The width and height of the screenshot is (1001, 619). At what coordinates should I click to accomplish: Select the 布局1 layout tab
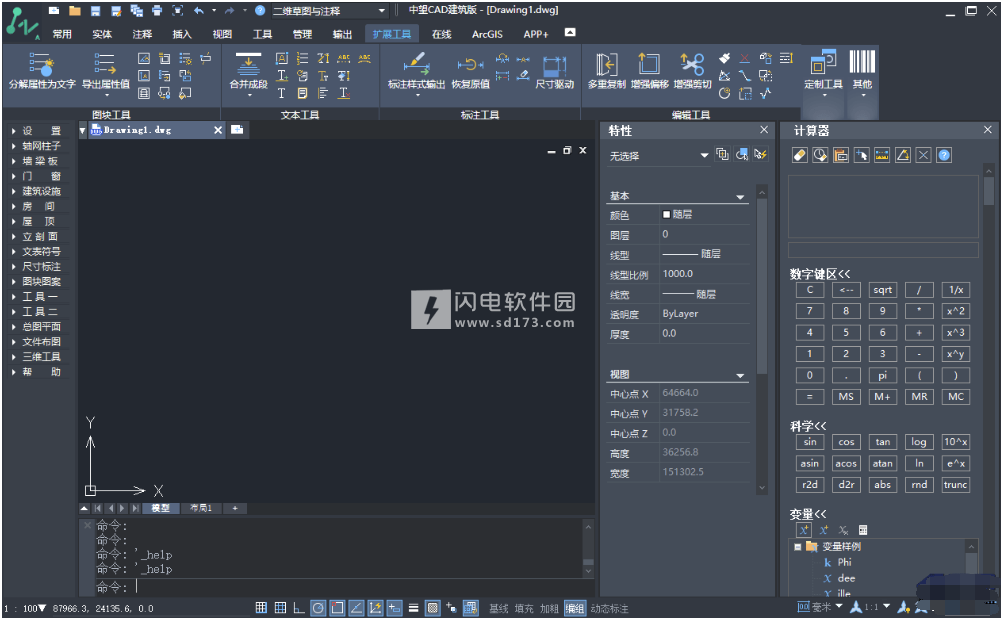[x=201, y=508]
